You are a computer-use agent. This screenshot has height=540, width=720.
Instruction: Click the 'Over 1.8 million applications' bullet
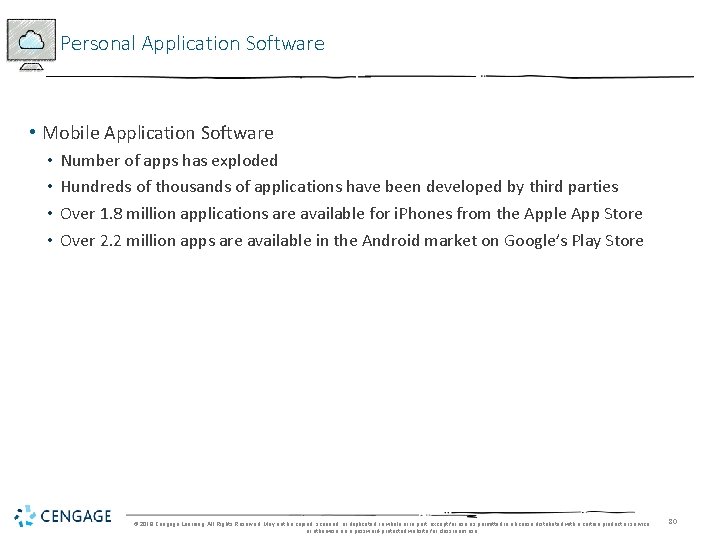point(351,214)
